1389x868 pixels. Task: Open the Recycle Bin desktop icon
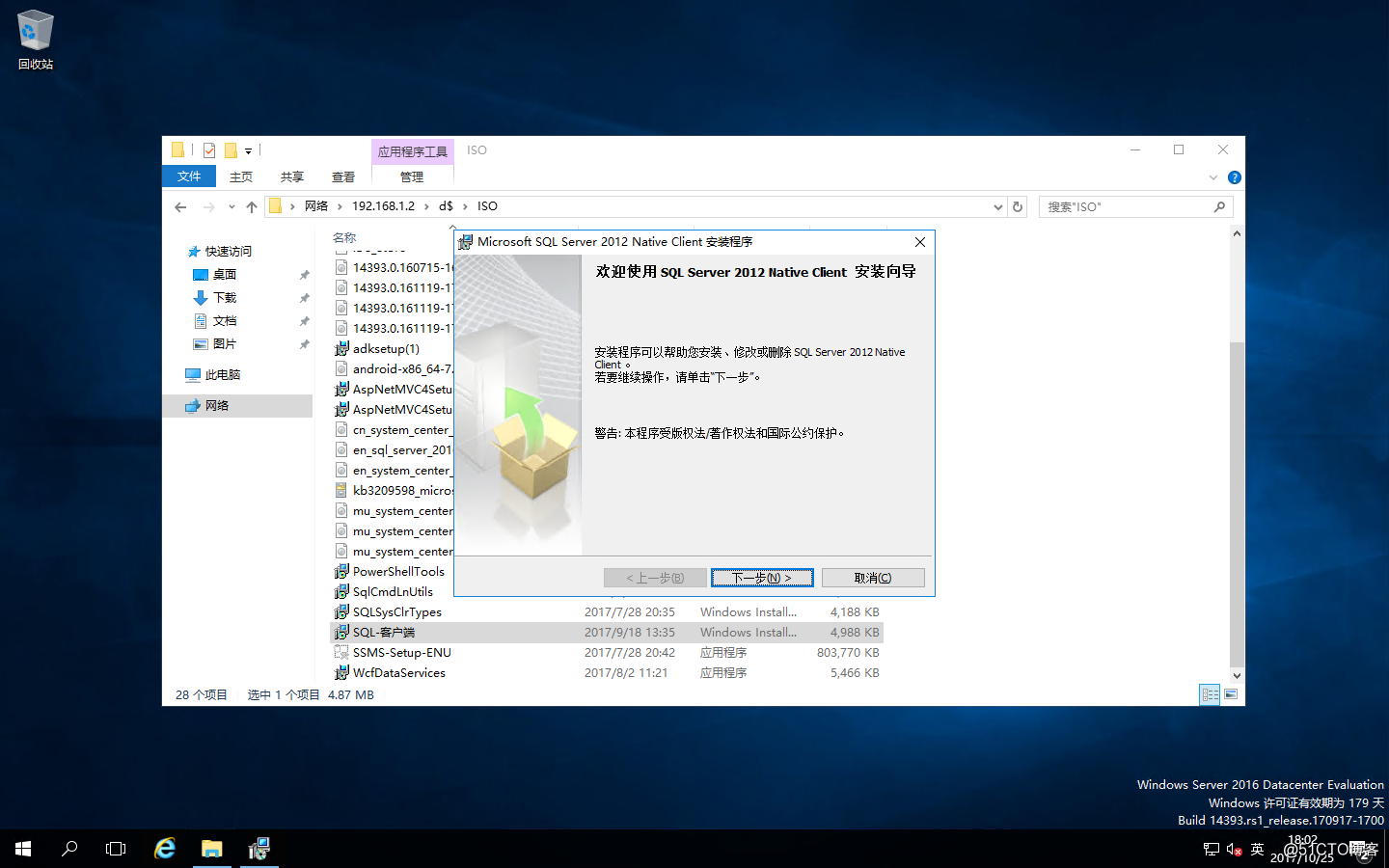[x=36, y=41]
